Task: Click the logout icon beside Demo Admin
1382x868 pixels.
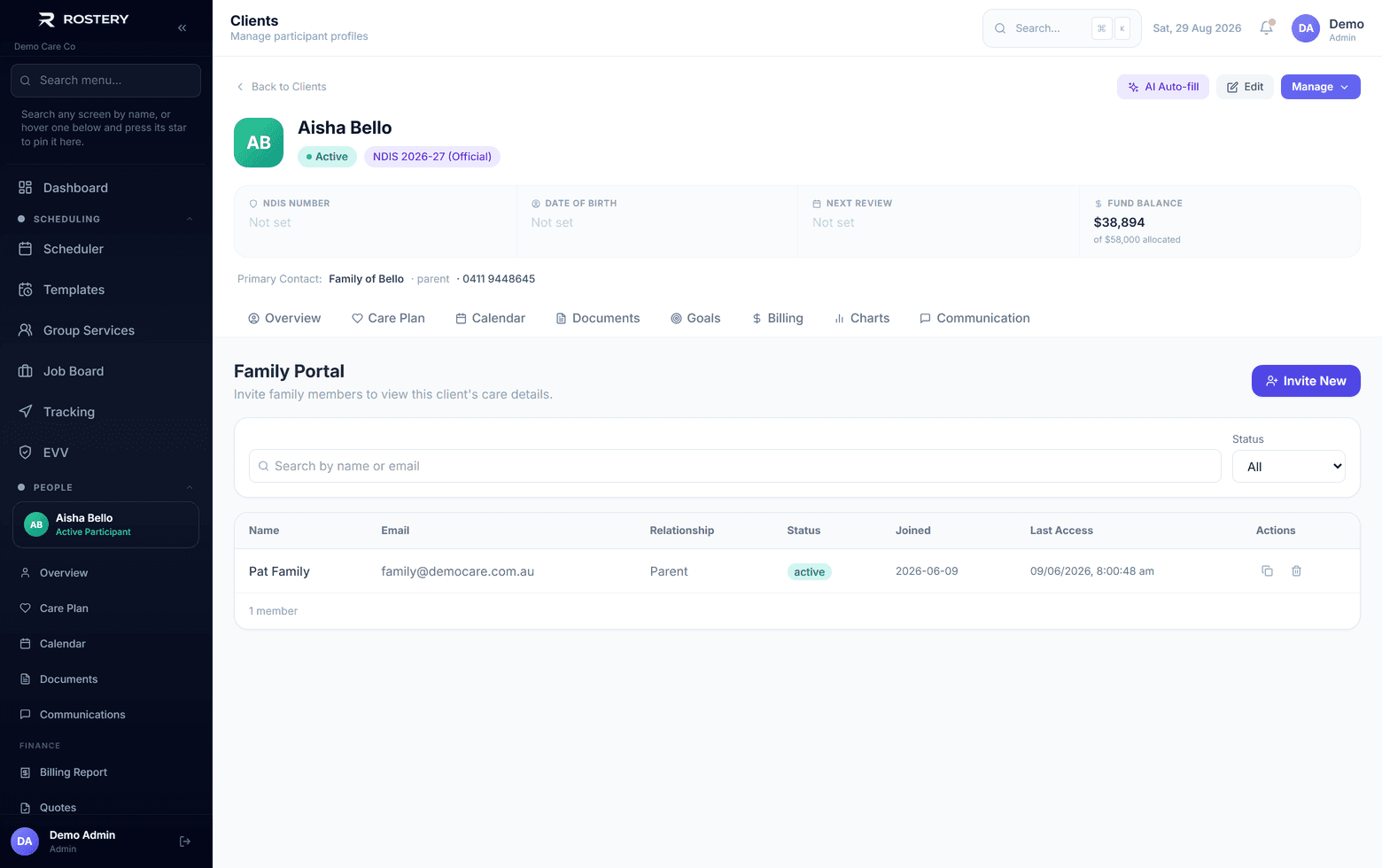Action: point(185,841)
